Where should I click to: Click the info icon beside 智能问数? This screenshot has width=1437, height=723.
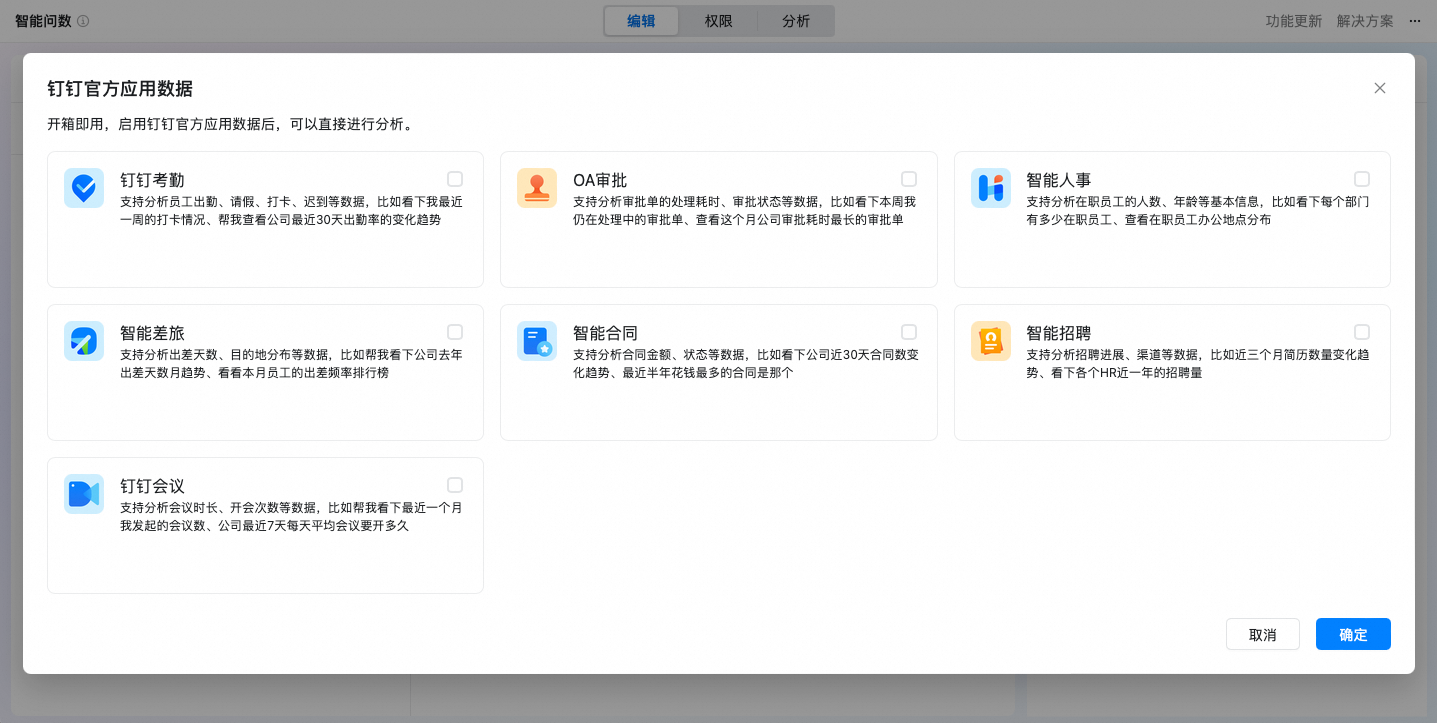[x=83, y=21]
